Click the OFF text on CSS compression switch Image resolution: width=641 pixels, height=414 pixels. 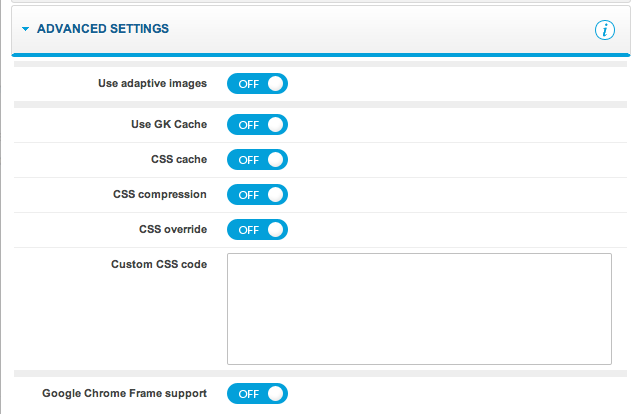(248, 195)
